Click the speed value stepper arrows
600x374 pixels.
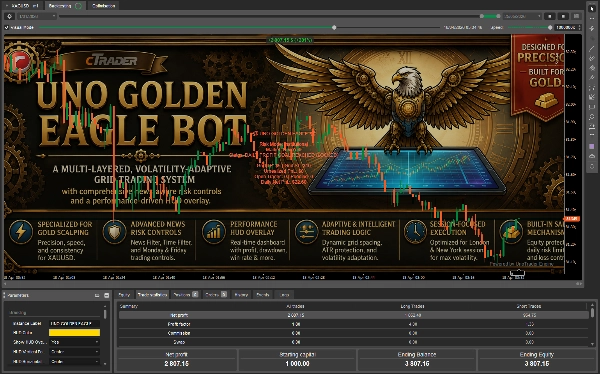pyautogui.click(x=579, y=28)
